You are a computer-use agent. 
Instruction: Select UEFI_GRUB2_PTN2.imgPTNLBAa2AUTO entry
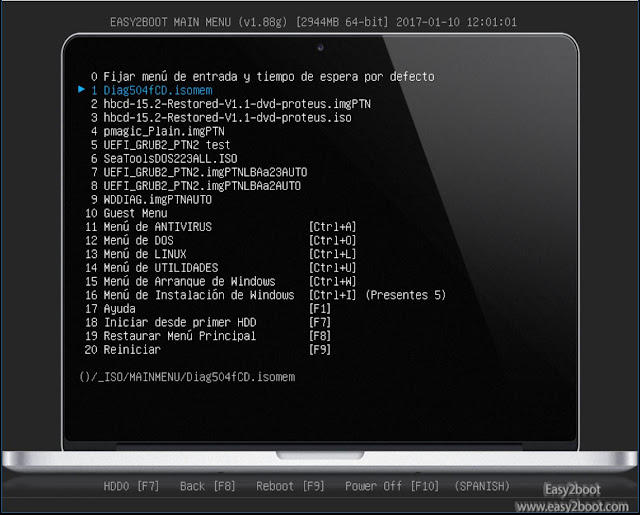point(196,186)
